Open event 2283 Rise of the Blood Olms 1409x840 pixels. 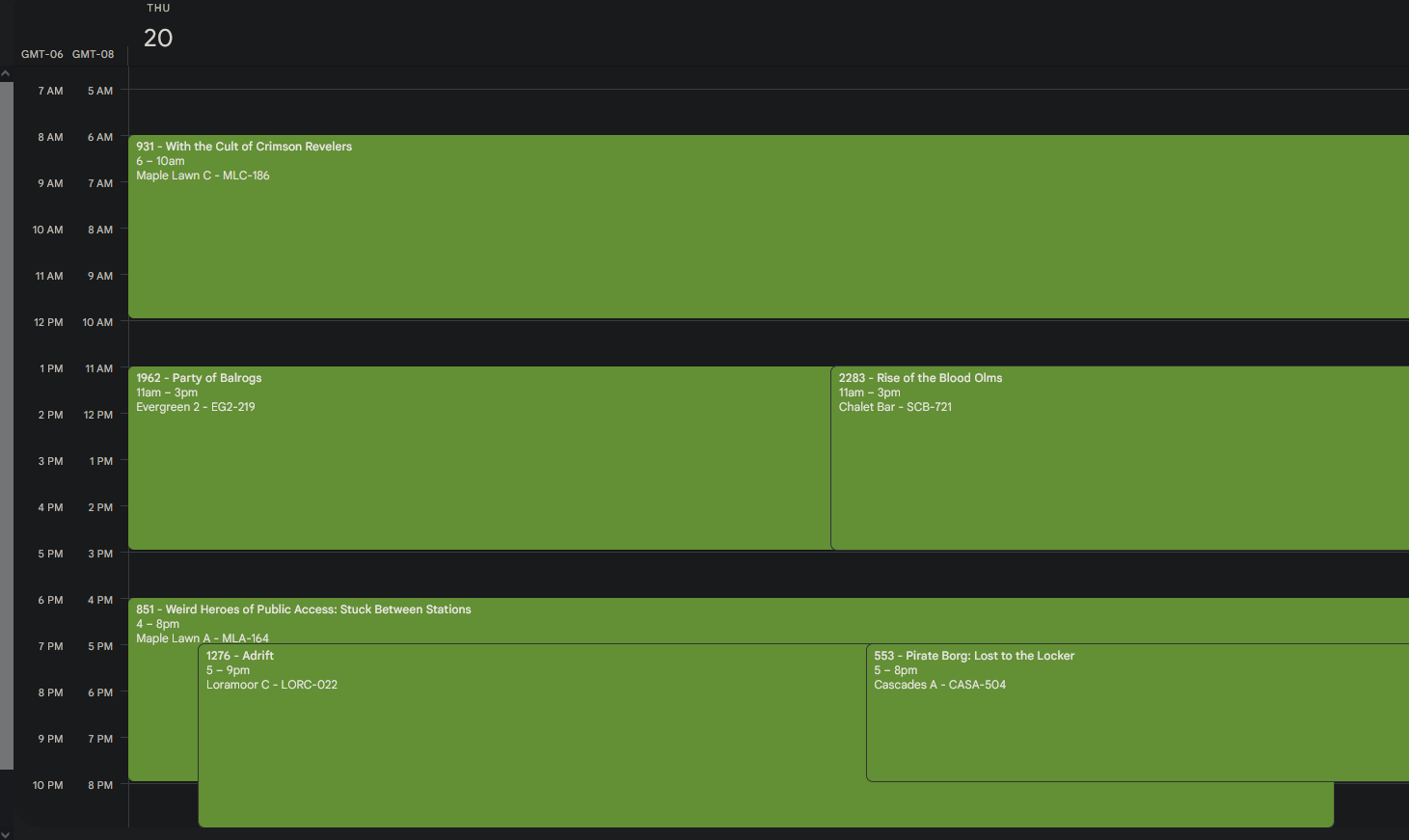pos(1120,458)
